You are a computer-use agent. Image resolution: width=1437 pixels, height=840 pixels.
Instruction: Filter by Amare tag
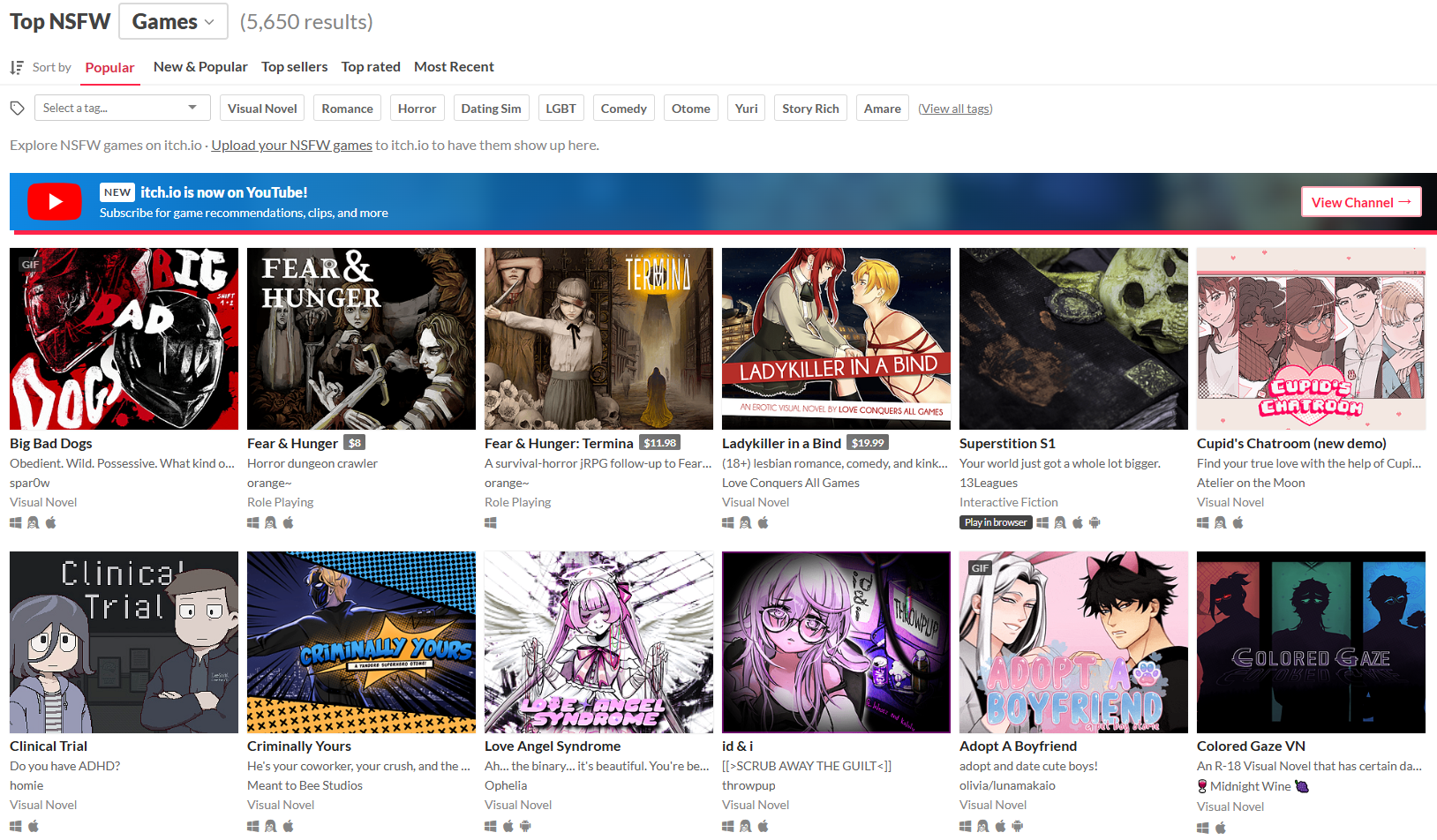pyautogui.click(x=882, y=109)
